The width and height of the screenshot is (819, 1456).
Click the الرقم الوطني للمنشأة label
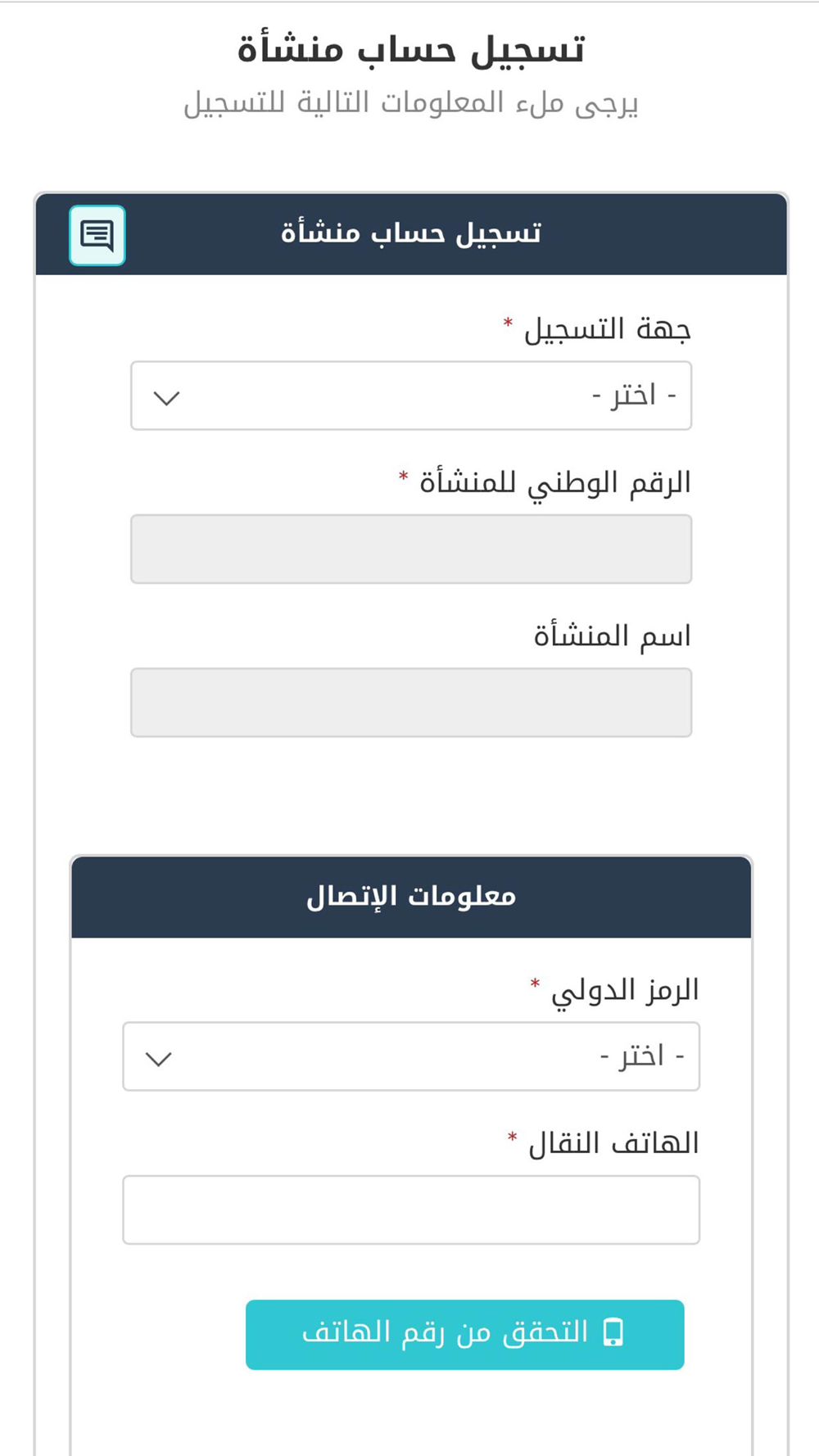click(x=555, y=483)
